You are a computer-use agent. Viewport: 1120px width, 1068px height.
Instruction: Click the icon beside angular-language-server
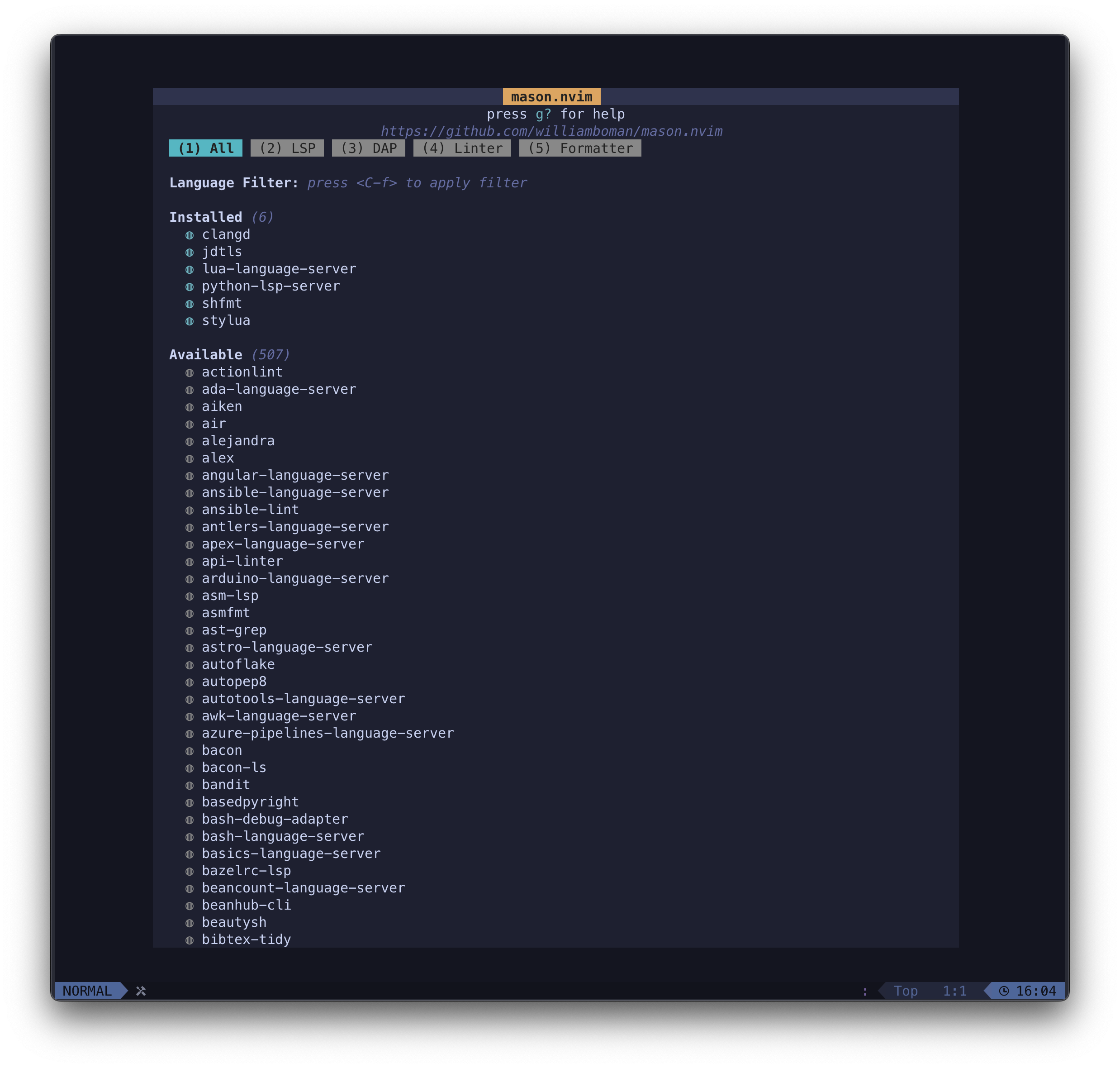[190, 476]
